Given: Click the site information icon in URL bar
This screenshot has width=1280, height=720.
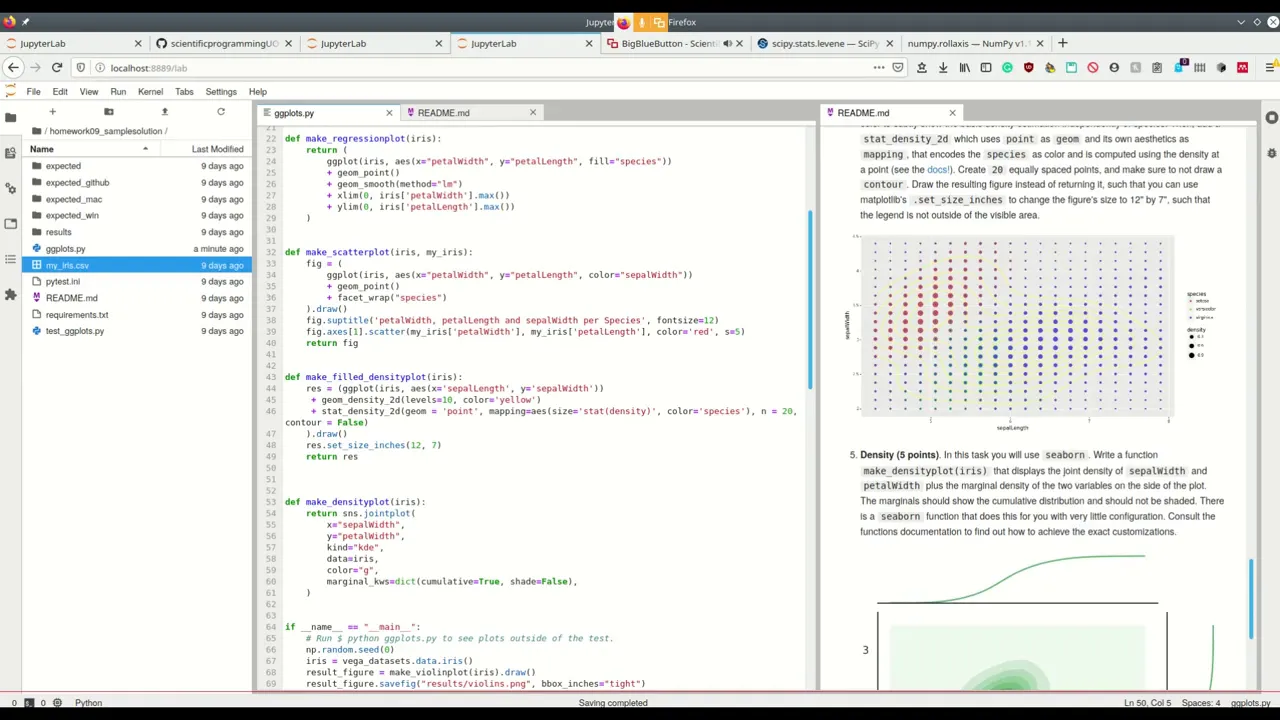Looking at the screenshot, I should (99, 68).
